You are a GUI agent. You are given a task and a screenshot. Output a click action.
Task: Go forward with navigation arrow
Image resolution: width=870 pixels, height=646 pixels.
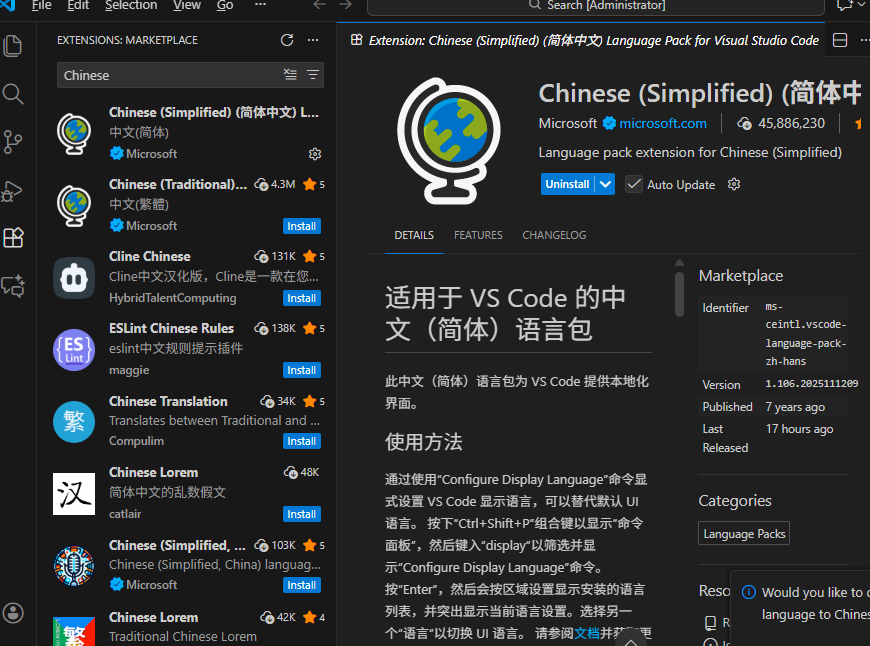click(346, 5)
